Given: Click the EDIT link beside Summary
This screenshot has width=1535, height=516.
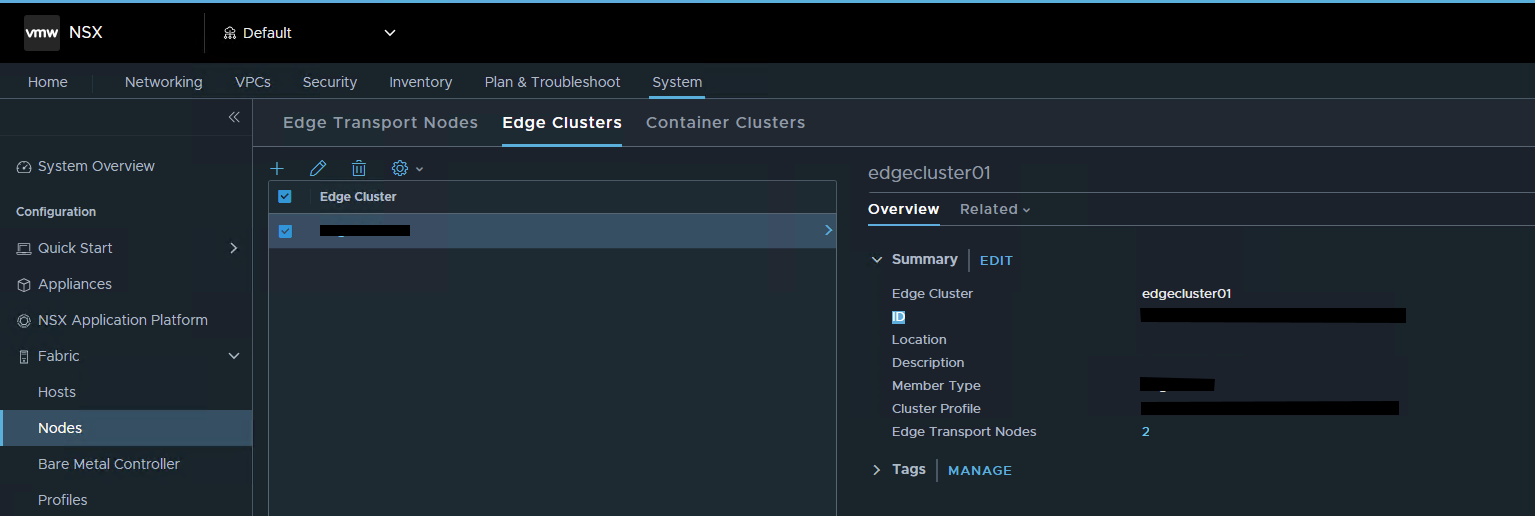Looking at the screenshot, I should click(x=996, y=260).
